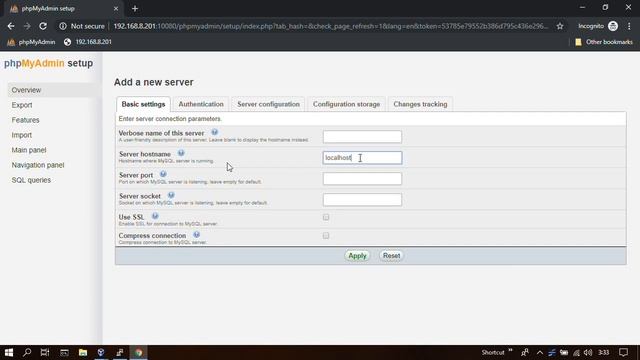Open the Windows Start menu

[9, 353]
